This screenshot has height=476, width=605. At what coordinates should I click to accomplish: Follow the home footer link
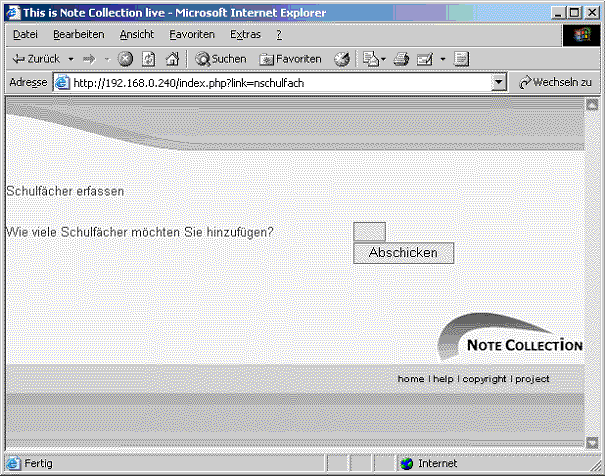tap(411, 379)
